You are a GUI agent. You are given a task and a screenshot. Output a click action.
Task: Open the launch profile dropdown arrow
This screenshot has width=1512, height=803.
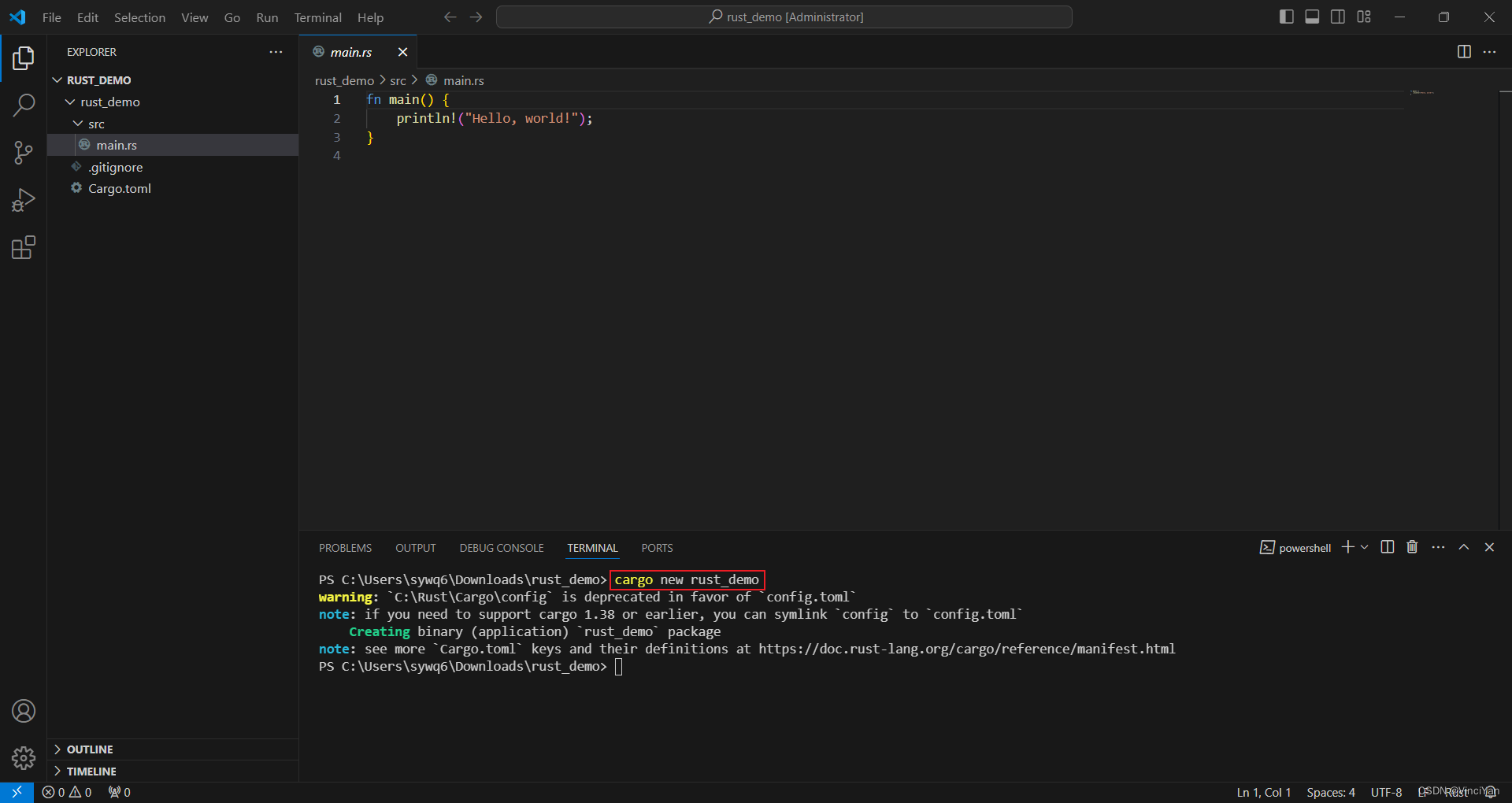click(x=1365, y=547)
